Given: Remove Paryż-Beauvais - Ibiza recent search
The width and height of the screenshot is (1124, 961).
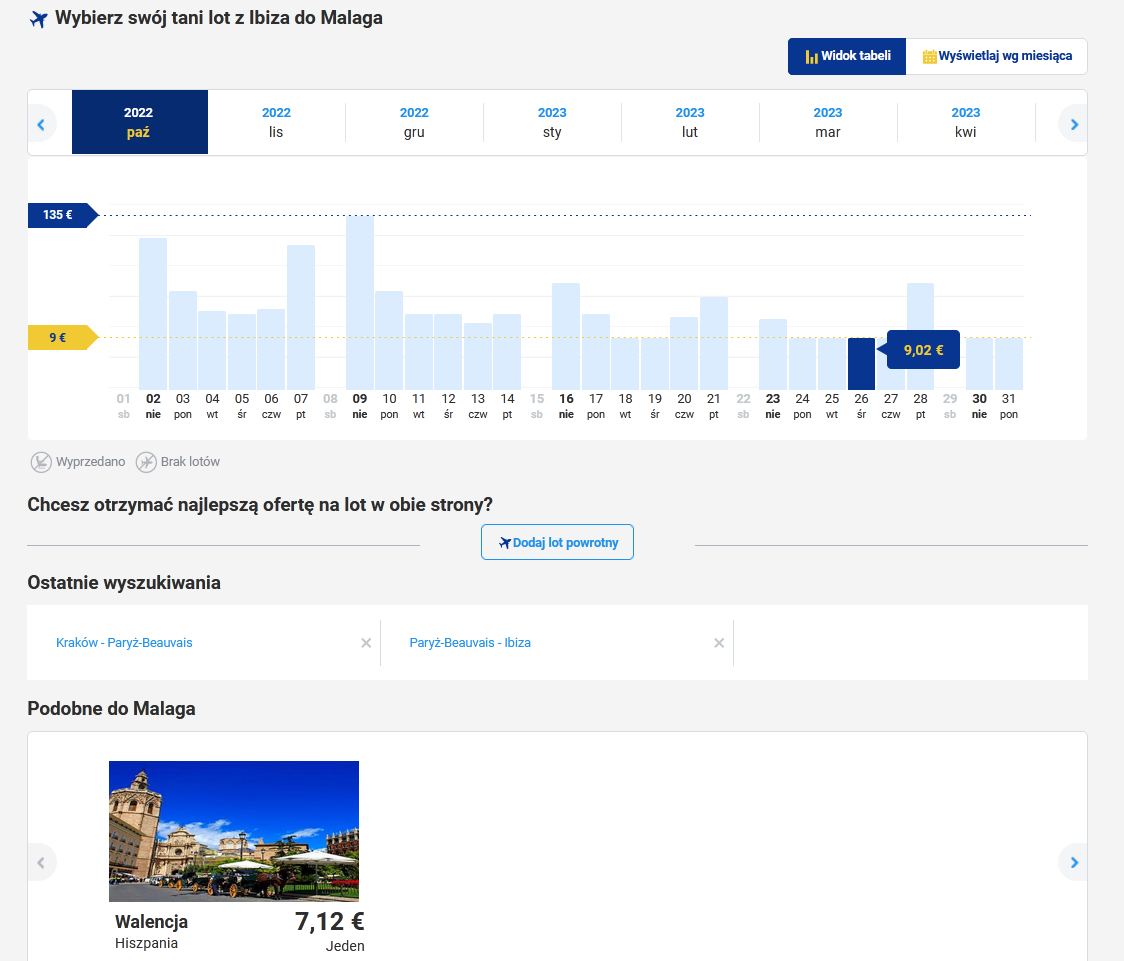Looking at the screenshot, I should click(718, 643).
